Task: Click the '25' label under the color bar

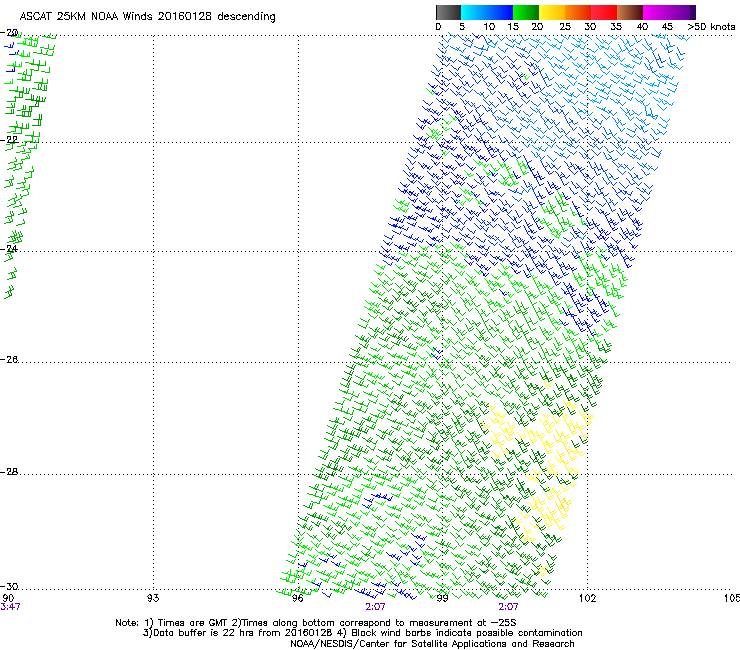Action: [565, 26]
